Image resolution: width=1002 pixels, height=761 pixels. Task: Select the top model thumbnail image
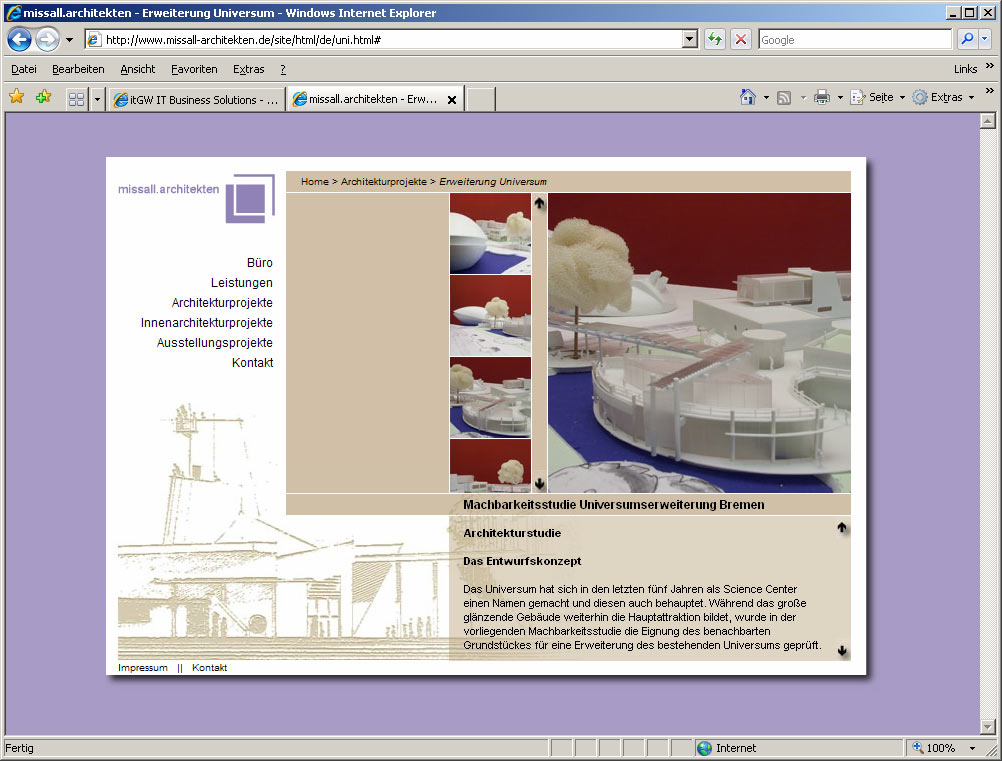490,233
